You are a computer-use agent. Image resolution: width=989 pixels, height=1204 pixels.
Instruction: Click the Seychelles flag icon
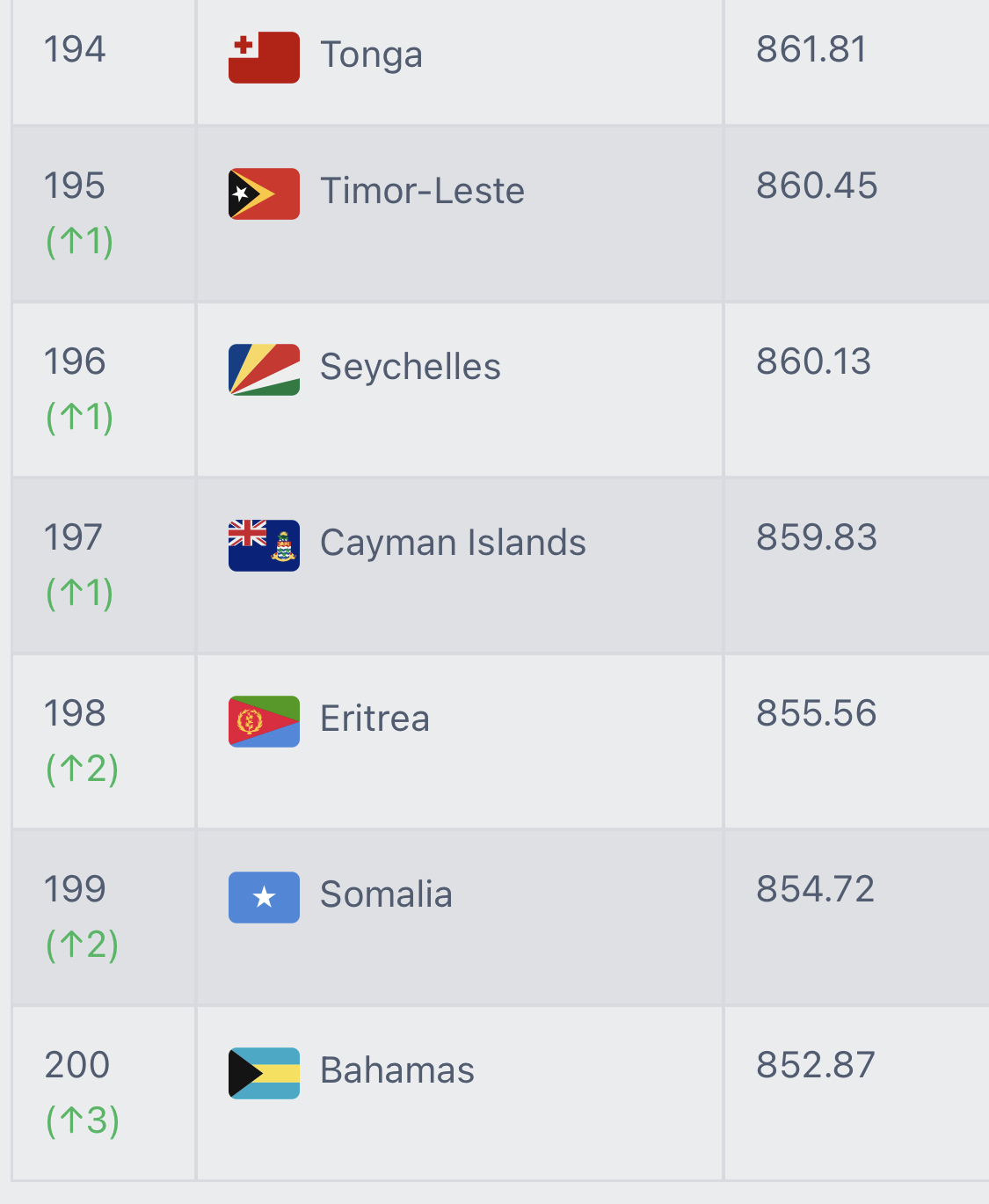(x=264, y=369)
